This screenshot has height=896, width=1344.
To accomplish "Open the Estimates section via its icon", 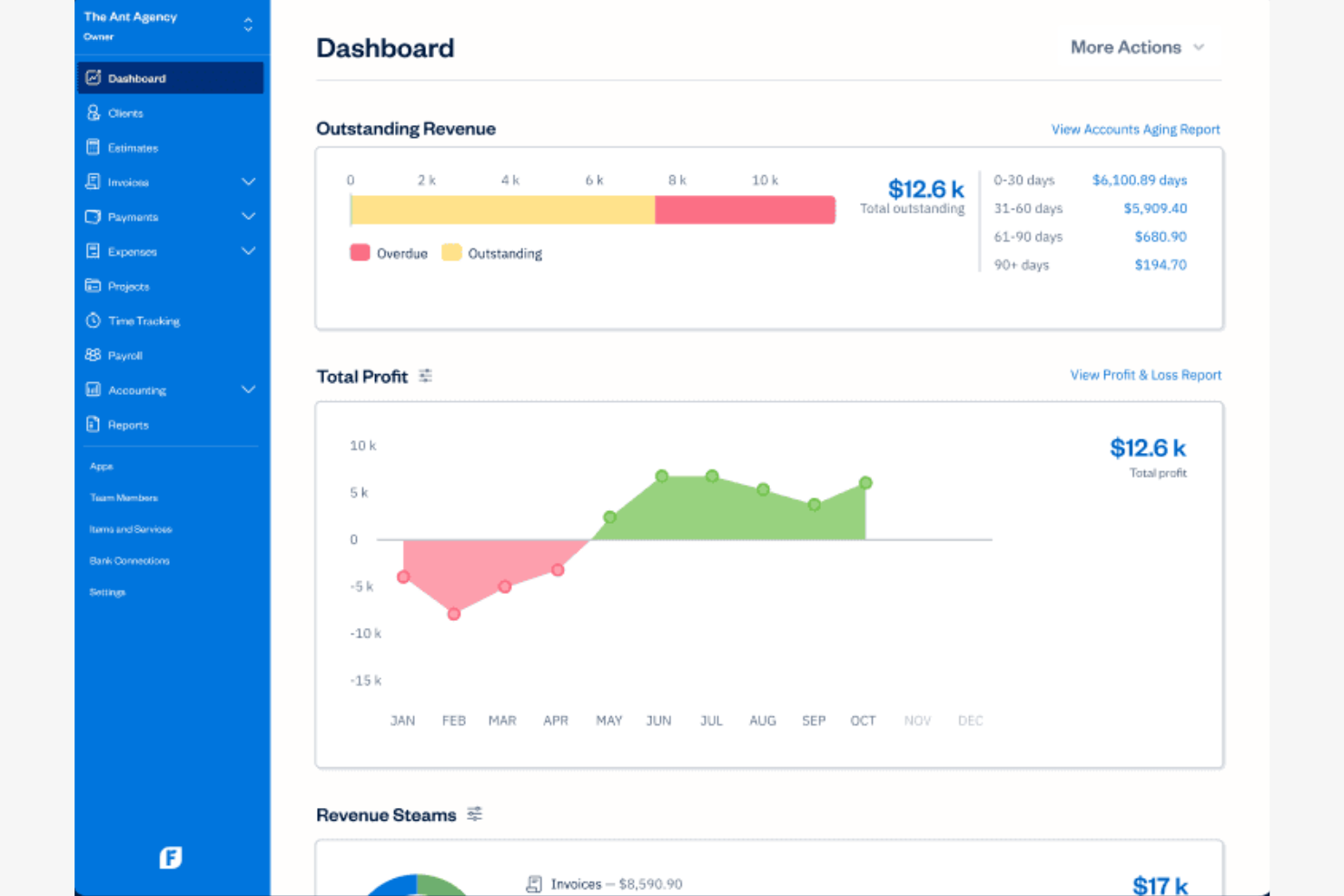I will coord(94,147).
